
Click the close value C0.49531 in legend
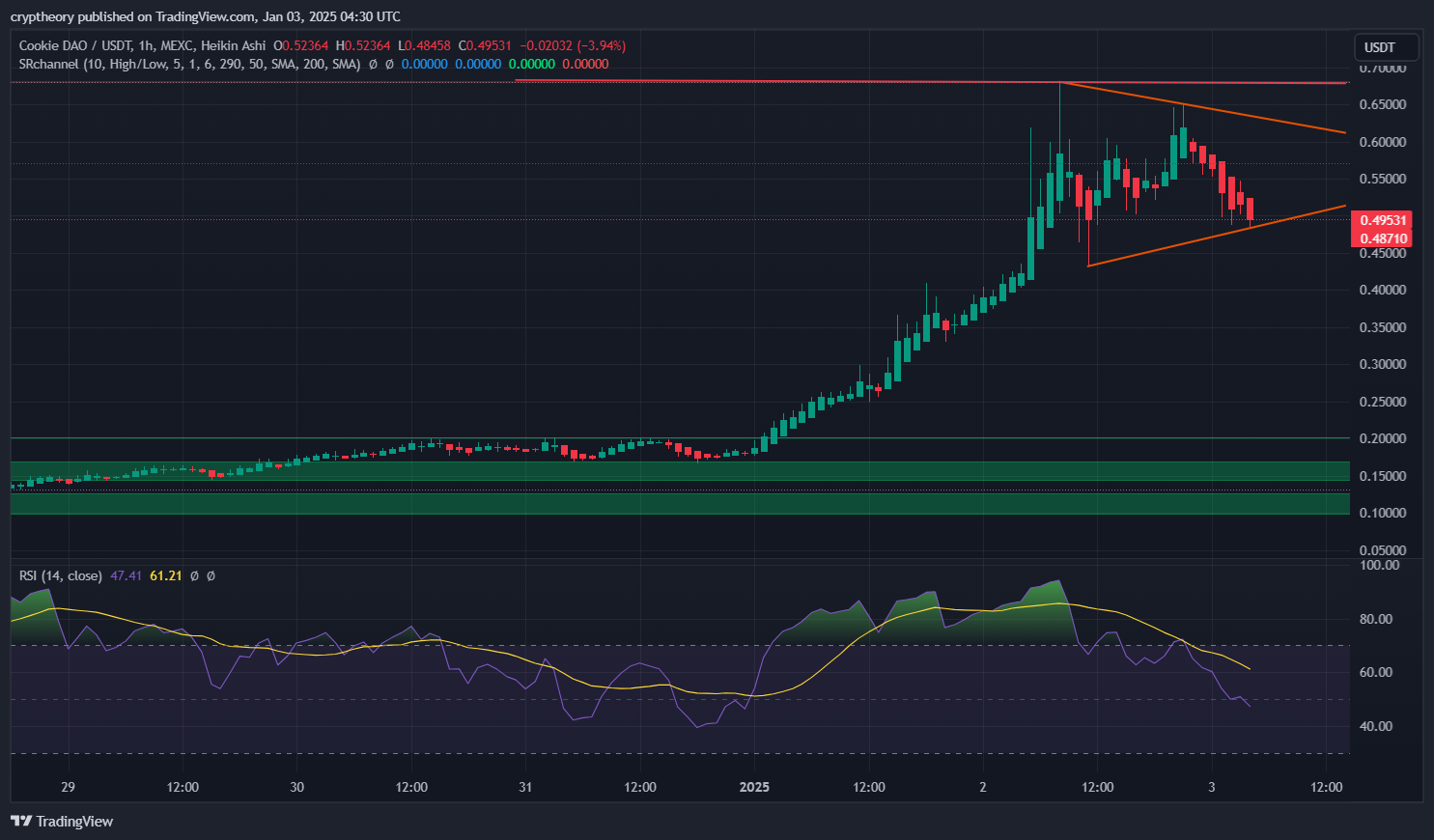(486, 45)
